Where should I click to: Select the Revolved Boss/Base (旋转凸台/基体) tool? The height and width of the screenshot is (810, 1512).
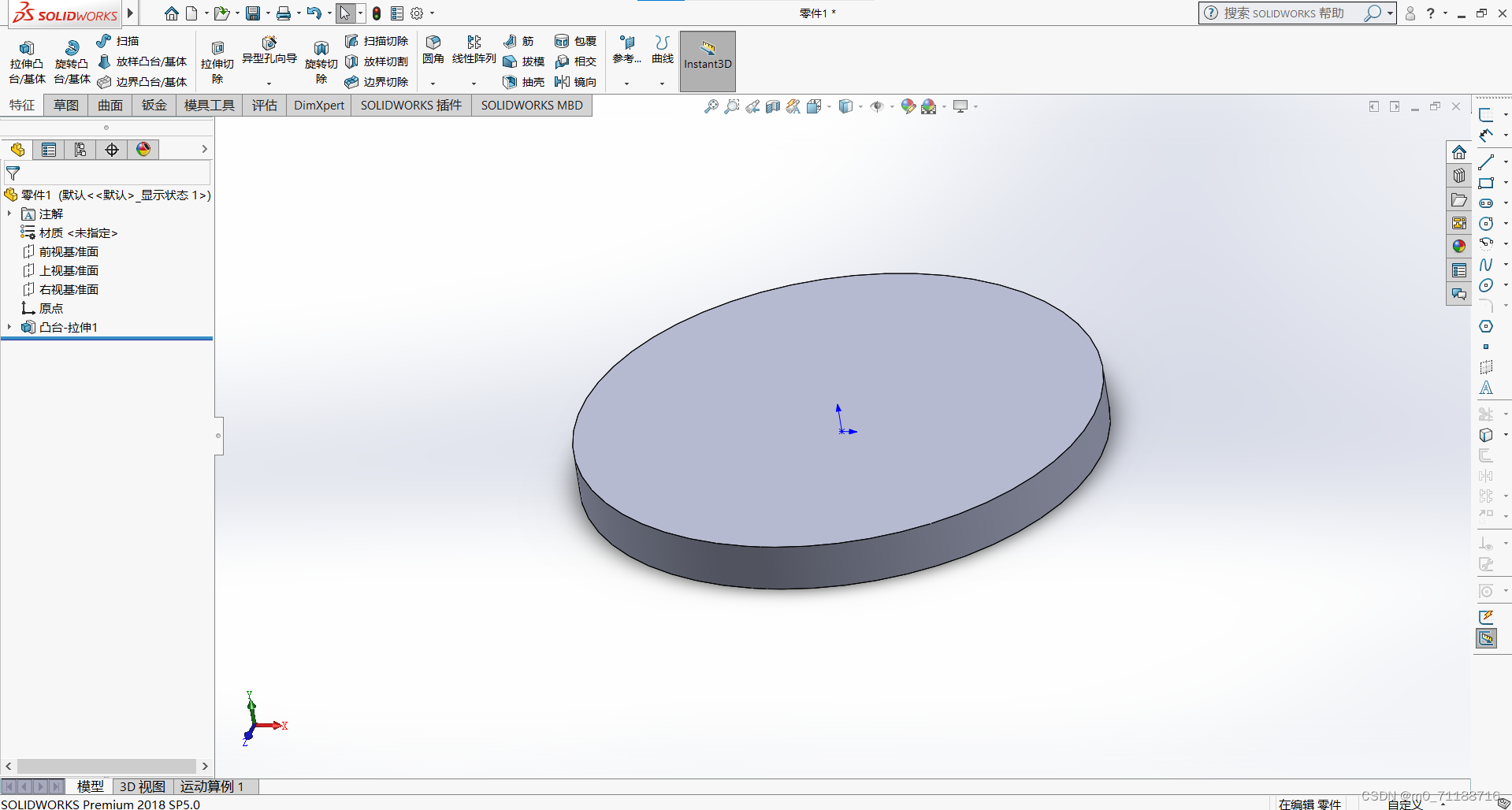tap(72, 62)
